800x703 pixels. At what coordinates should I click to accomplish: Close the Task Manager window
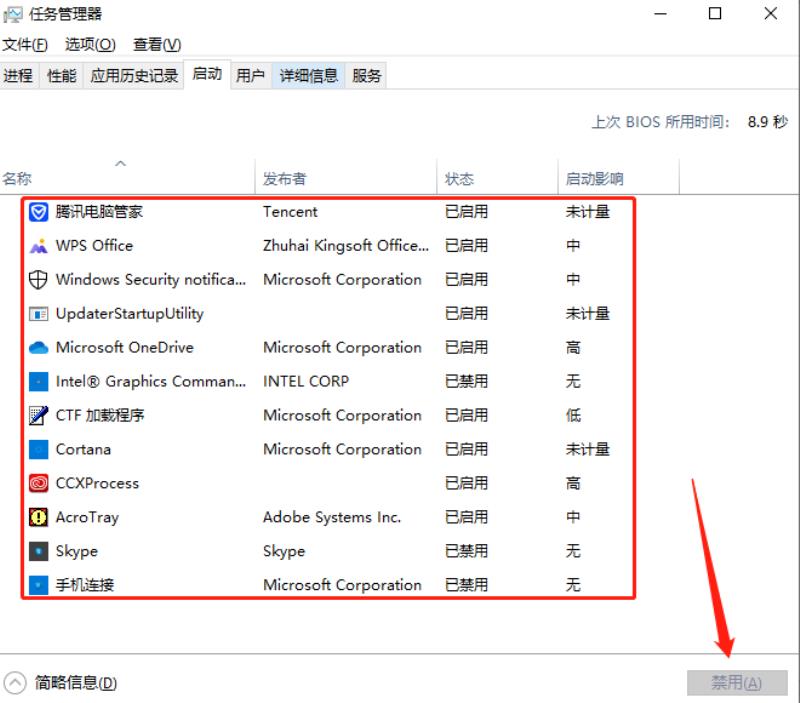click(x=771, y=14)
